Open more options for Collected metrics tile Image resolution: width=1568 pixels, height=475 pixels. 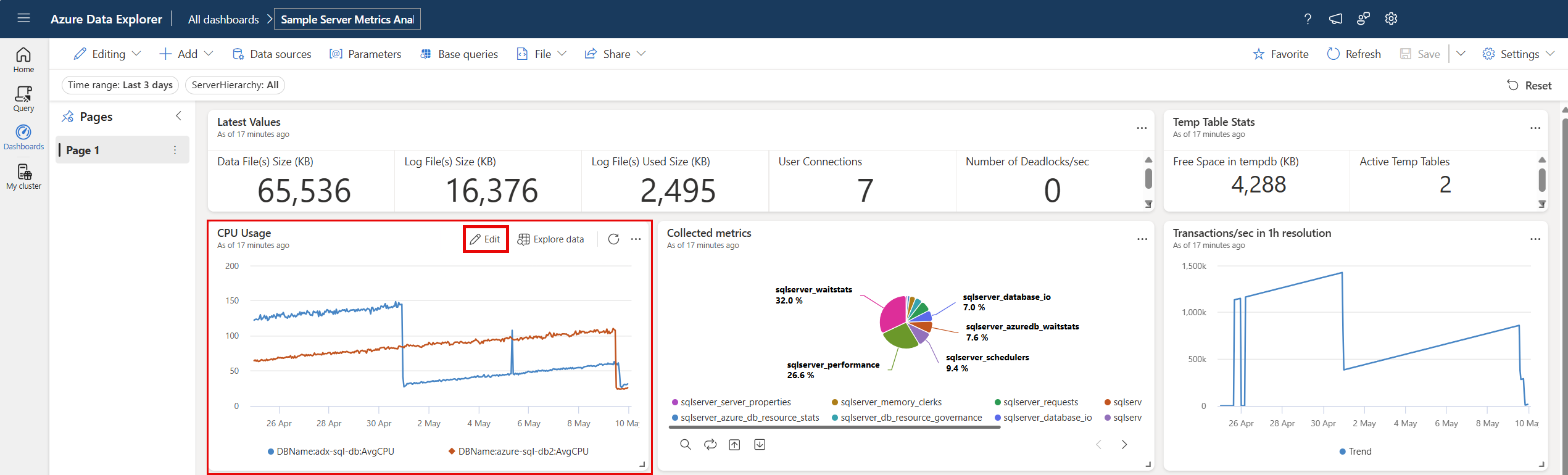tap(1142, 239)
